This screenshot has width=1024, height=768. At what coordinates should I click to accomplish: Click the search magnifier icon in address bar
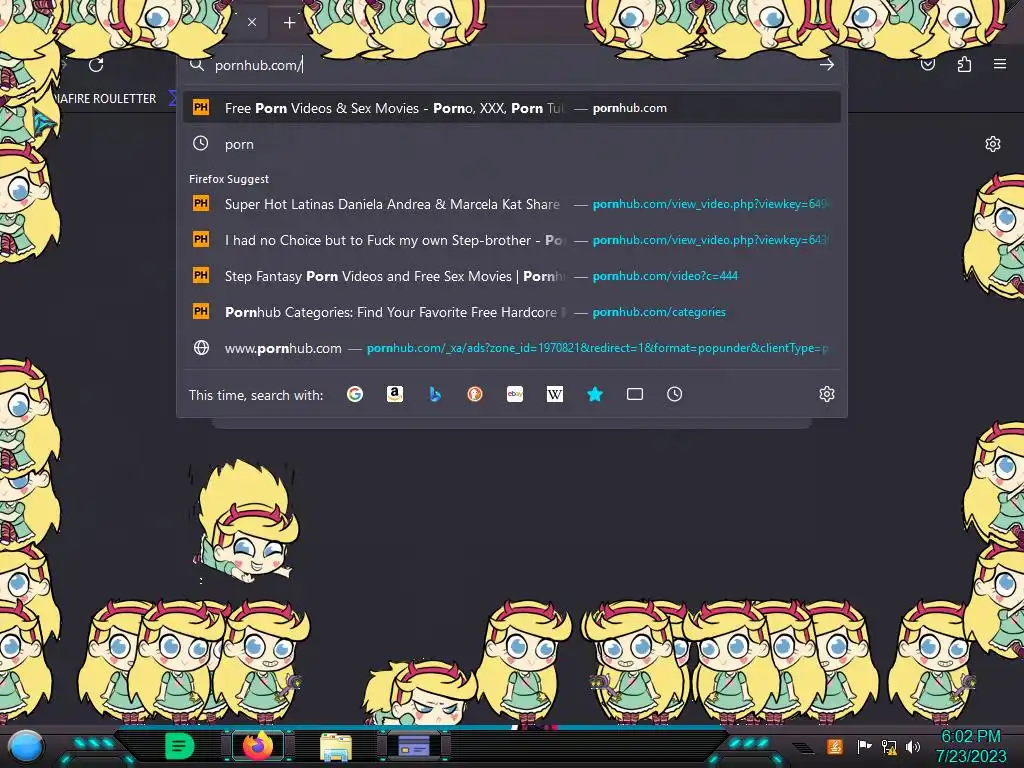[x=197, y=64]
